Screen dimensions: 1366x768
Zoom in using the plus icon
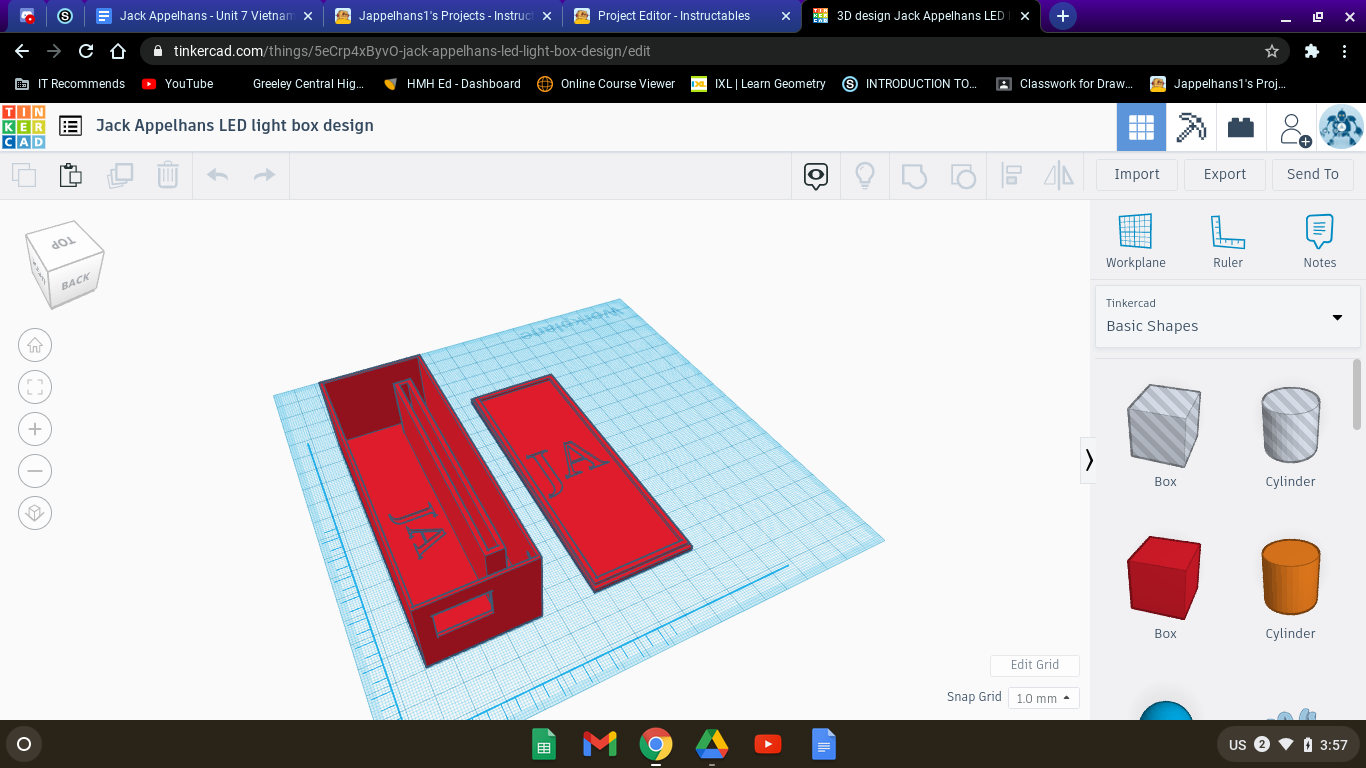coord(35,428)
